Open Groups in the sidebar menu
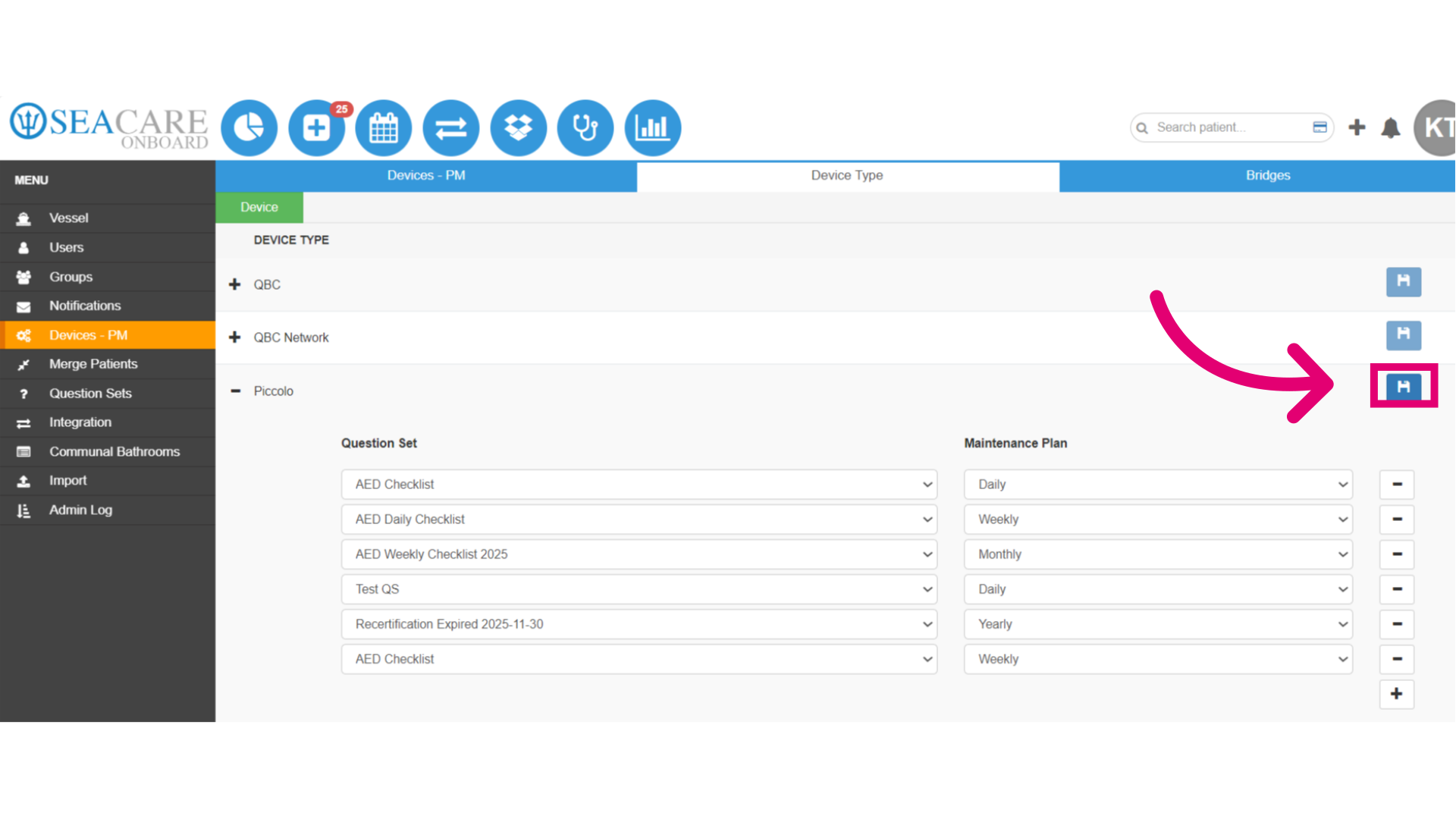This screenshot has height=819, width=1456. click(x=108, y=277)
